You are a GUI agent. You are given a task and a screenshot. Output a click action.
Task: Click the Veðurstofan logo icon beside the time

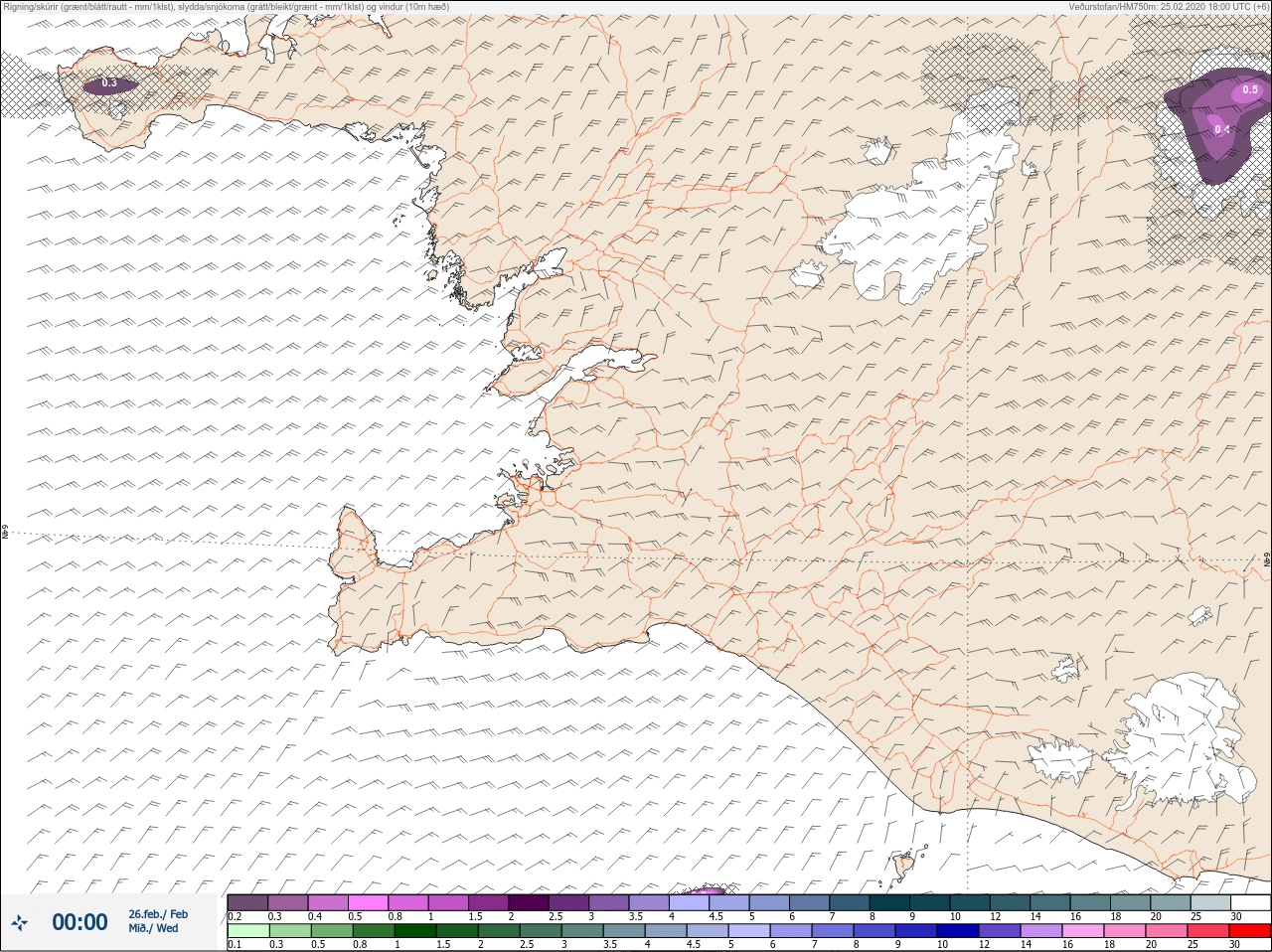click(x=19, y=922)
